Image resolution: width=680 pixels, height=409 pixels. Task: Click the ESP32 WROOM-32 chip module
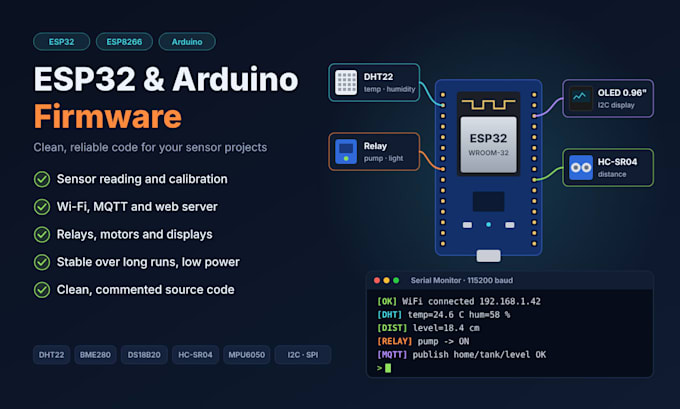(x=488, y=144)
